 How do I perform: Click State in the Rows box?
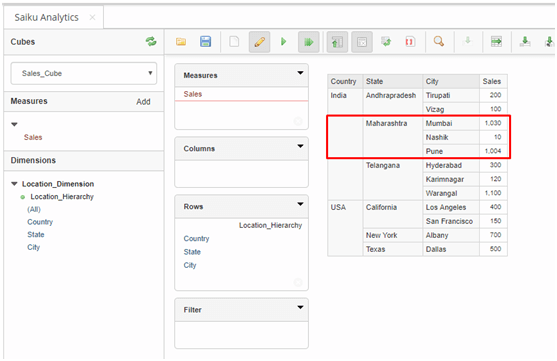coord(192,252)
